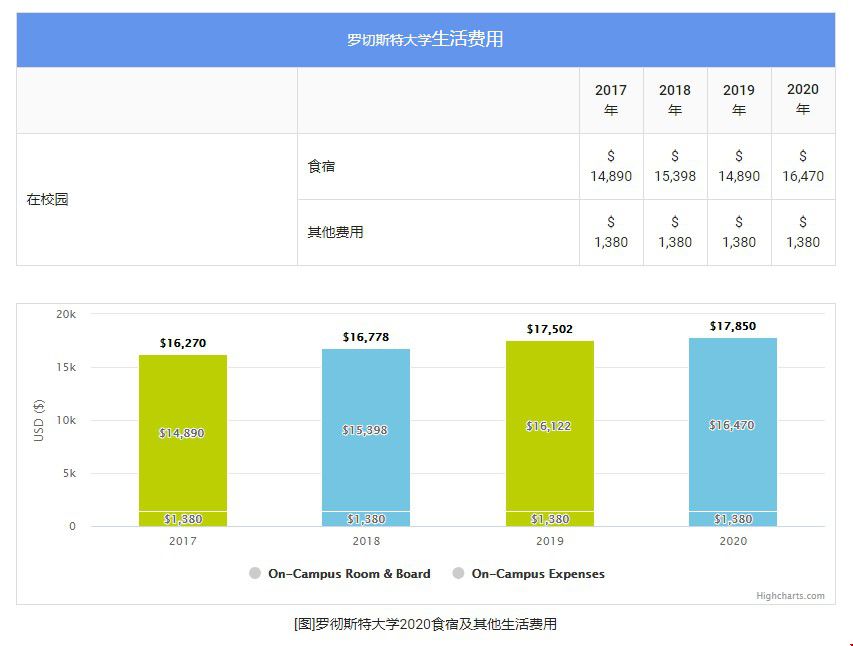Click the $17,850 total above the 2020 bar
The height and width of the screenshot is (646, 853).
click(733, 326)
